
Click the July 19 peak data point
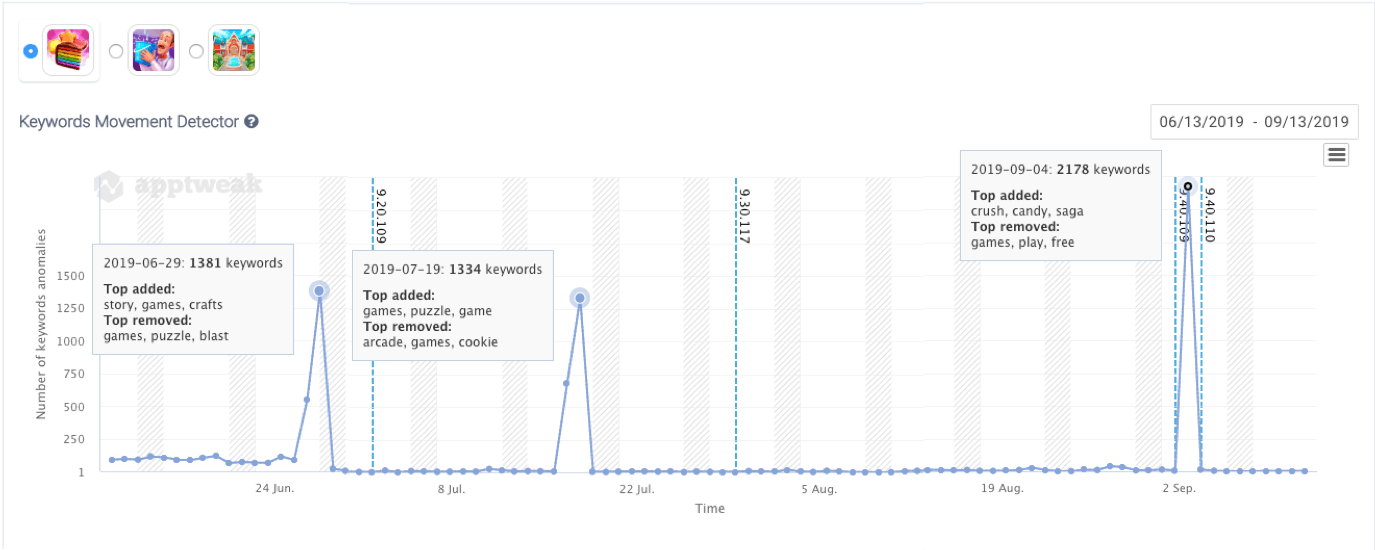click(x=579, y=298)
